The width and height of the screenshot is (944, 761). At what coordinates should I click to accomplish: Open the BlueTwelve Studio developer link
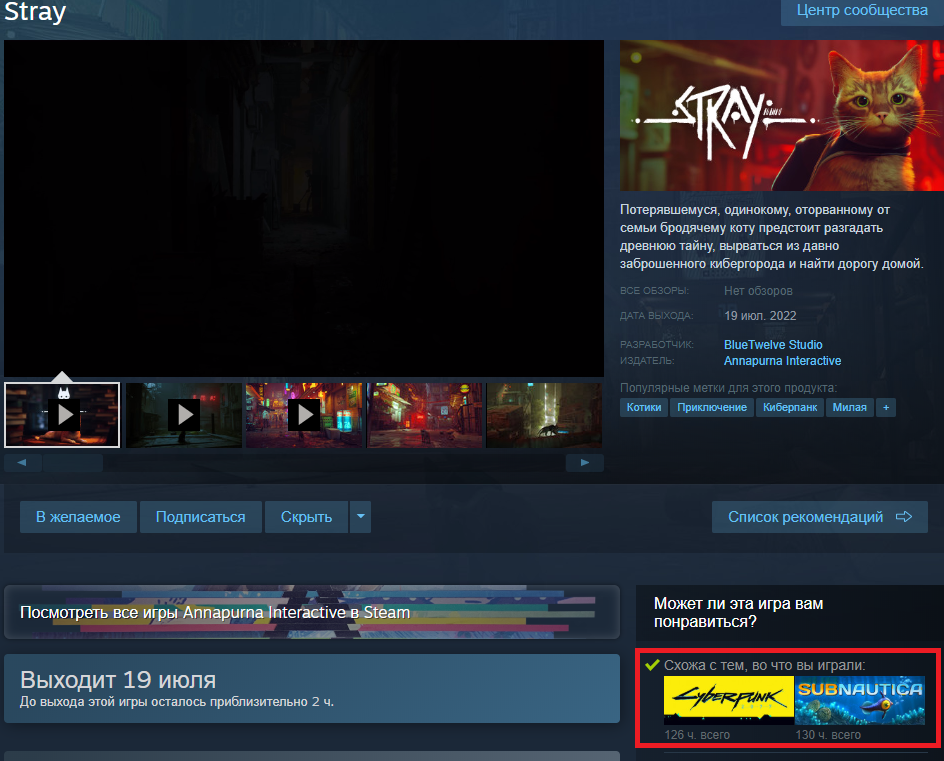(x=773, y=345)
